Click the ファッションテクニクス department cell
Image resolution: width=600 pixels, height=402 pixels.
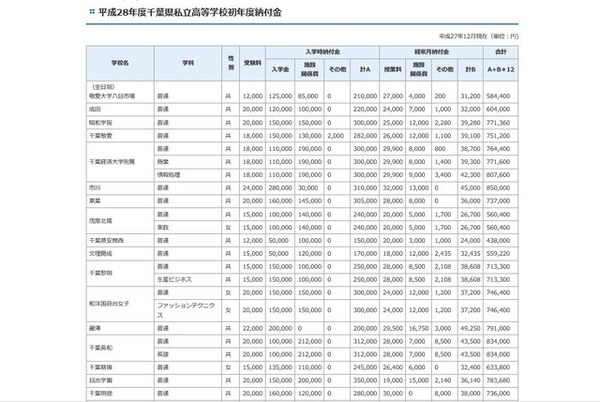188,310
